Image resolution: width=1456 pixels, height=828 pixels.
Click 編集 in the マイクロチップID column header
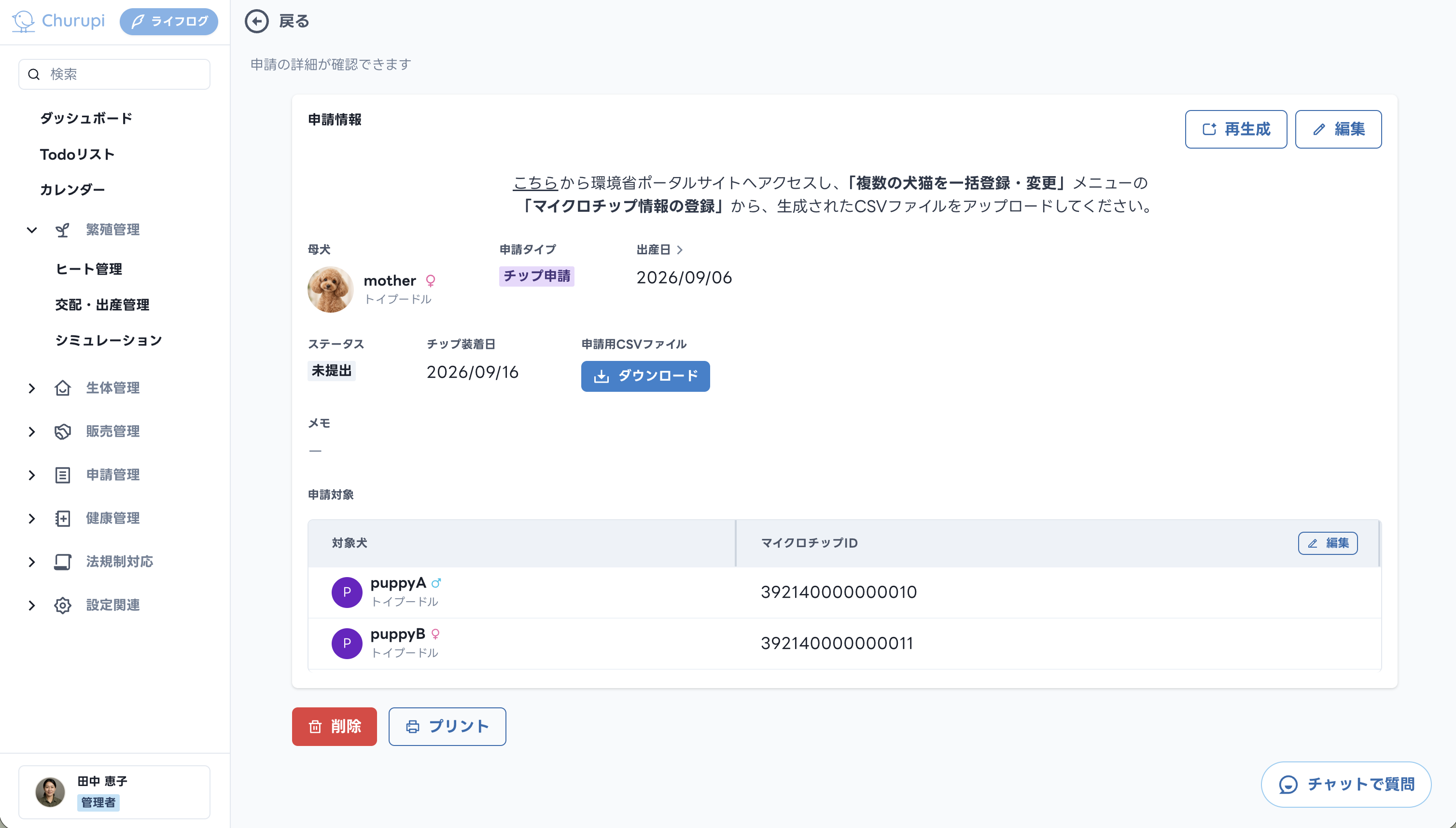[1328, 543]
